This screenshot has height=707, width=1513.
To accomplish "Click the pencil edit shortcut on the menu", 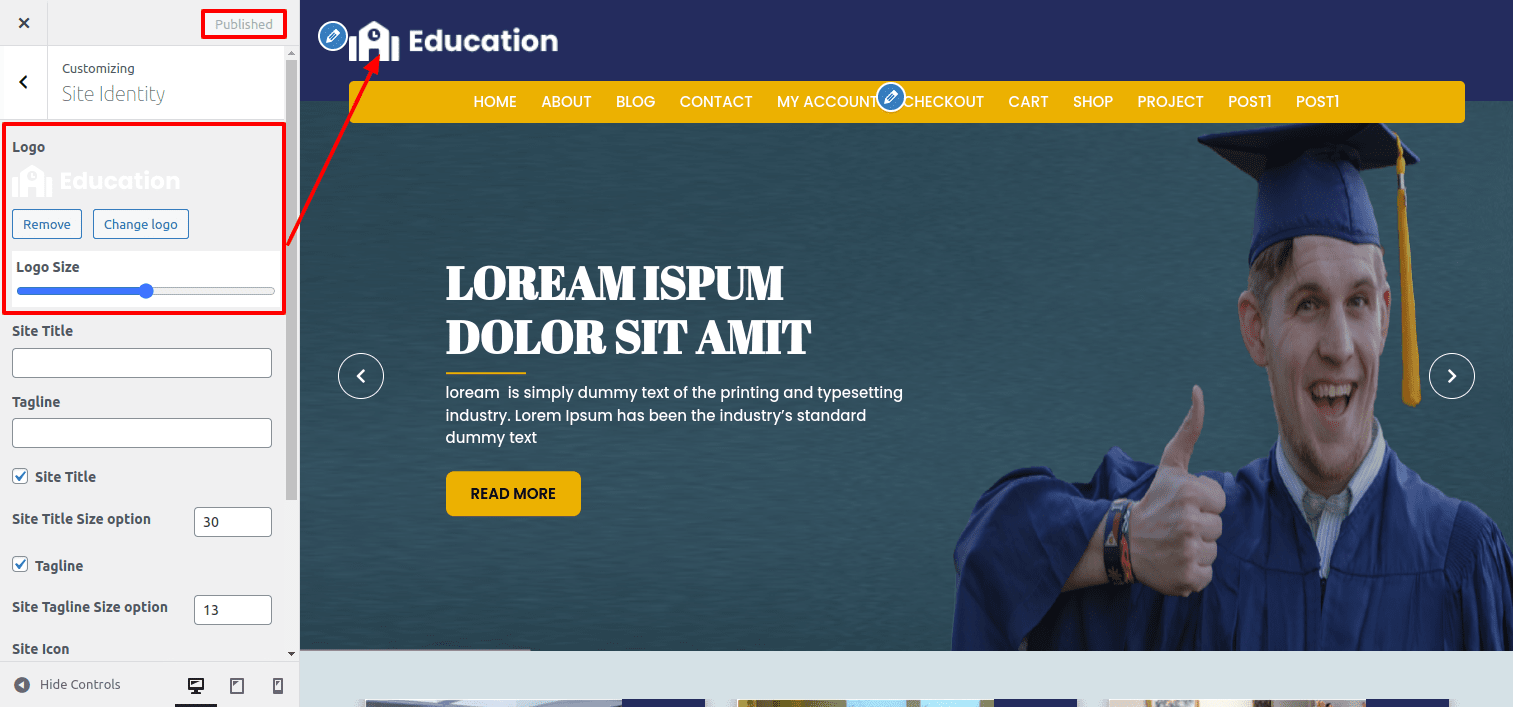I will [x=890, y=97].
